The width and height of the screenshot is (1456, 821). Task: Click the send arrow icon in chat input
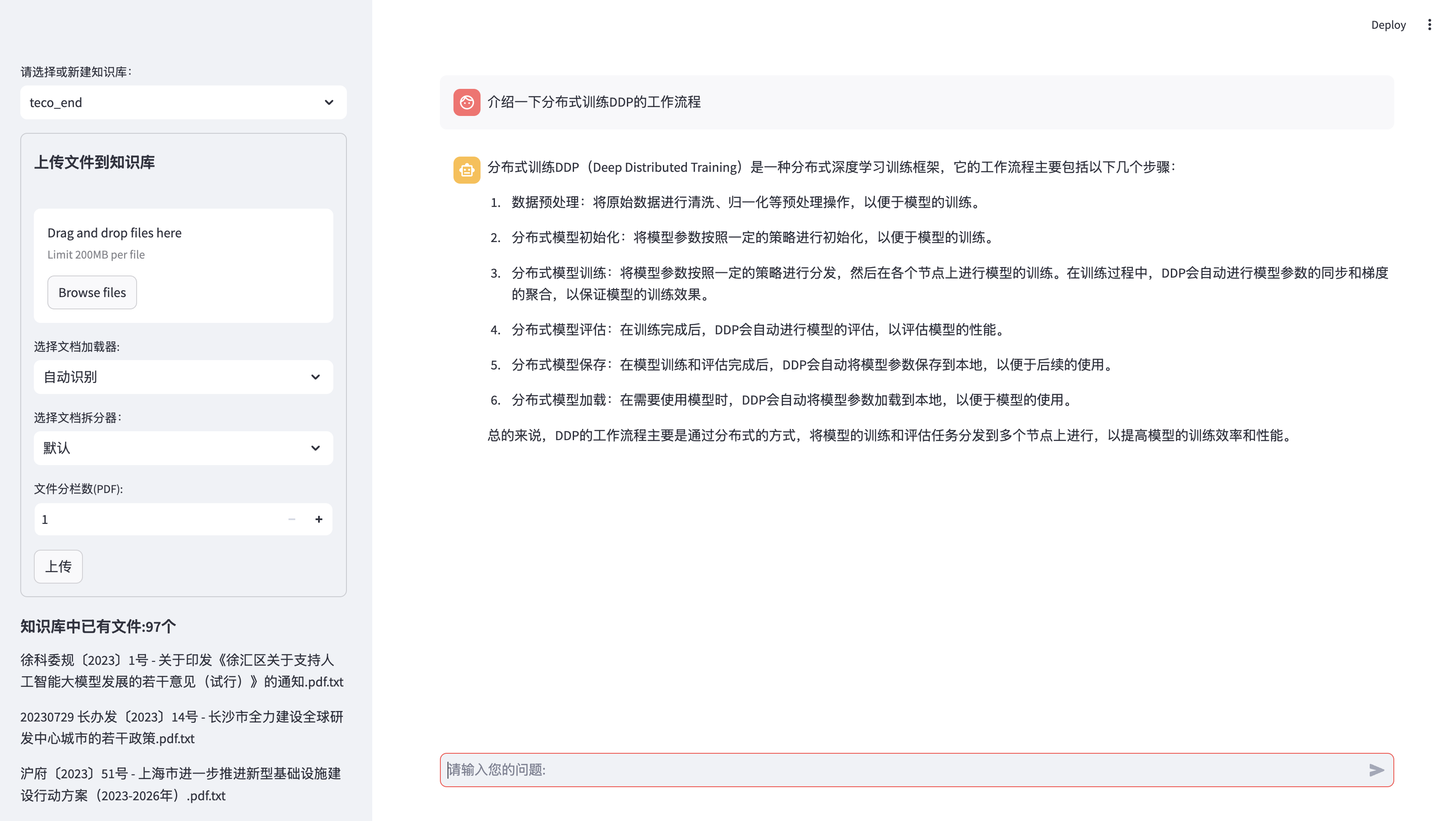(x=1376, y=770)
